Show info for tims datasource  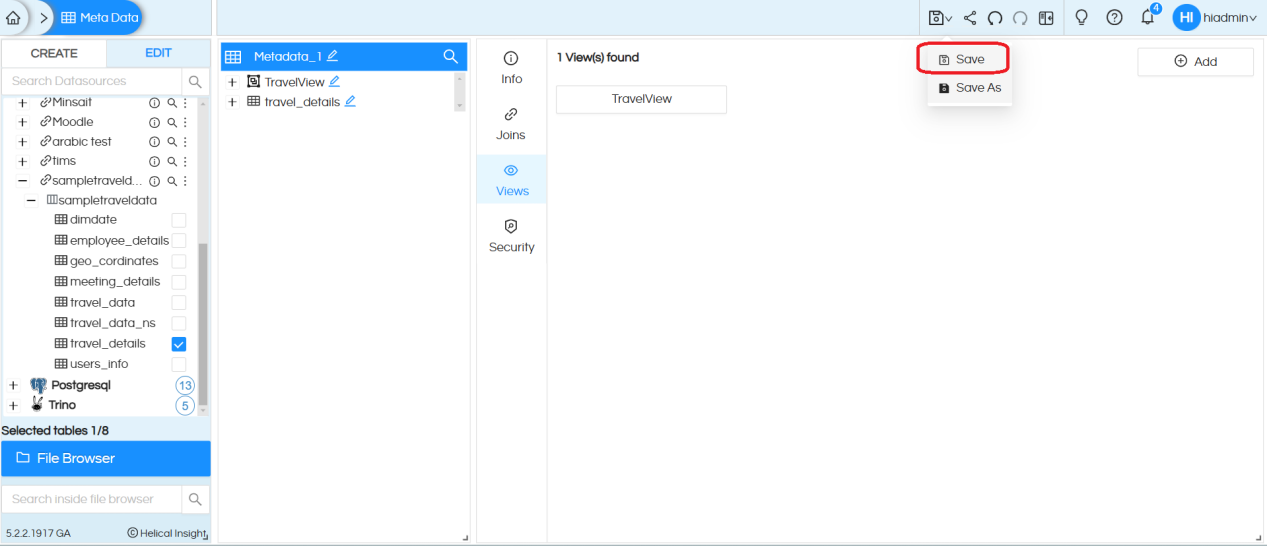(155, 161)
